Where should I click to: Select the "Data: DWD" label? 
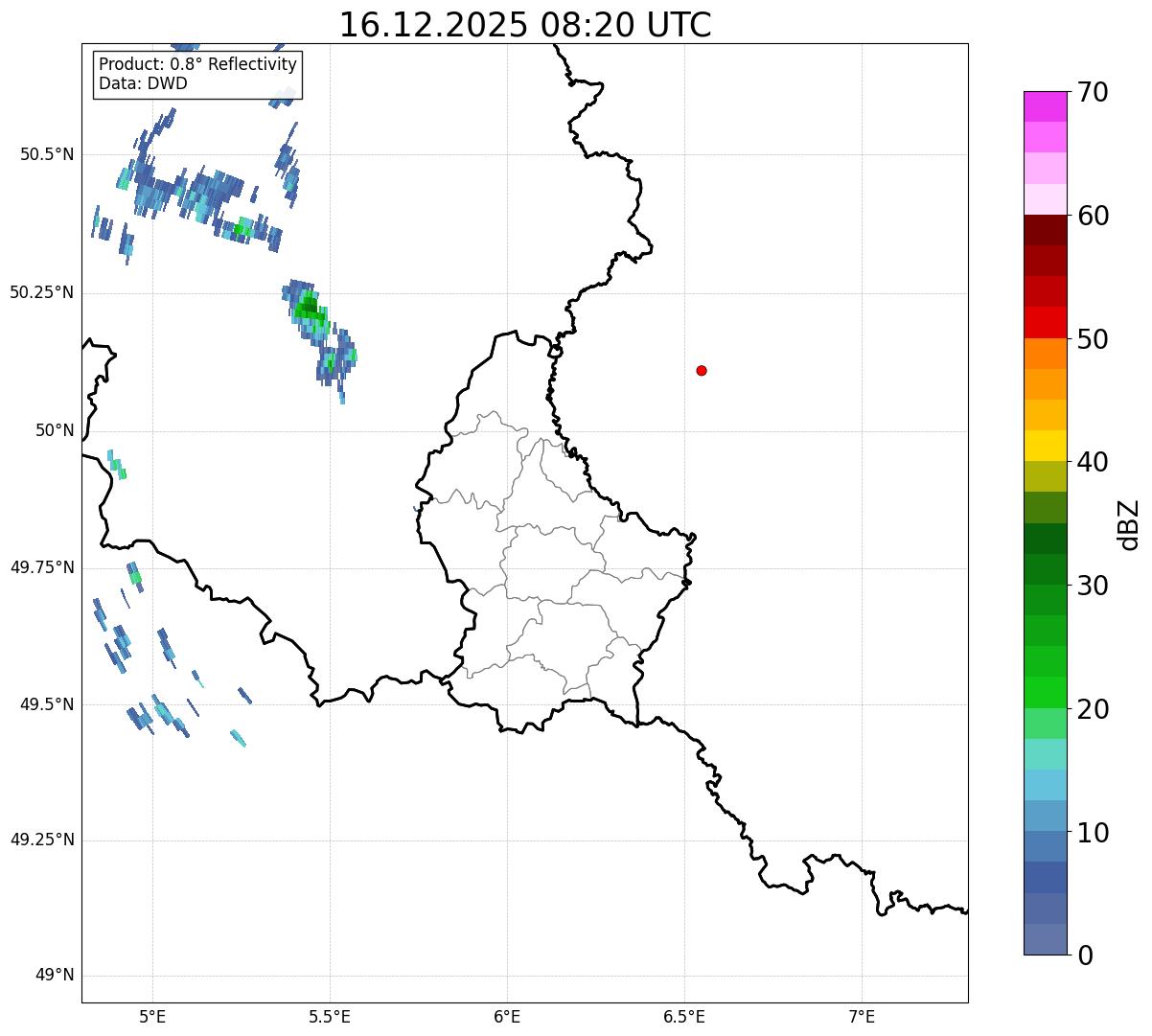[143, 83]
